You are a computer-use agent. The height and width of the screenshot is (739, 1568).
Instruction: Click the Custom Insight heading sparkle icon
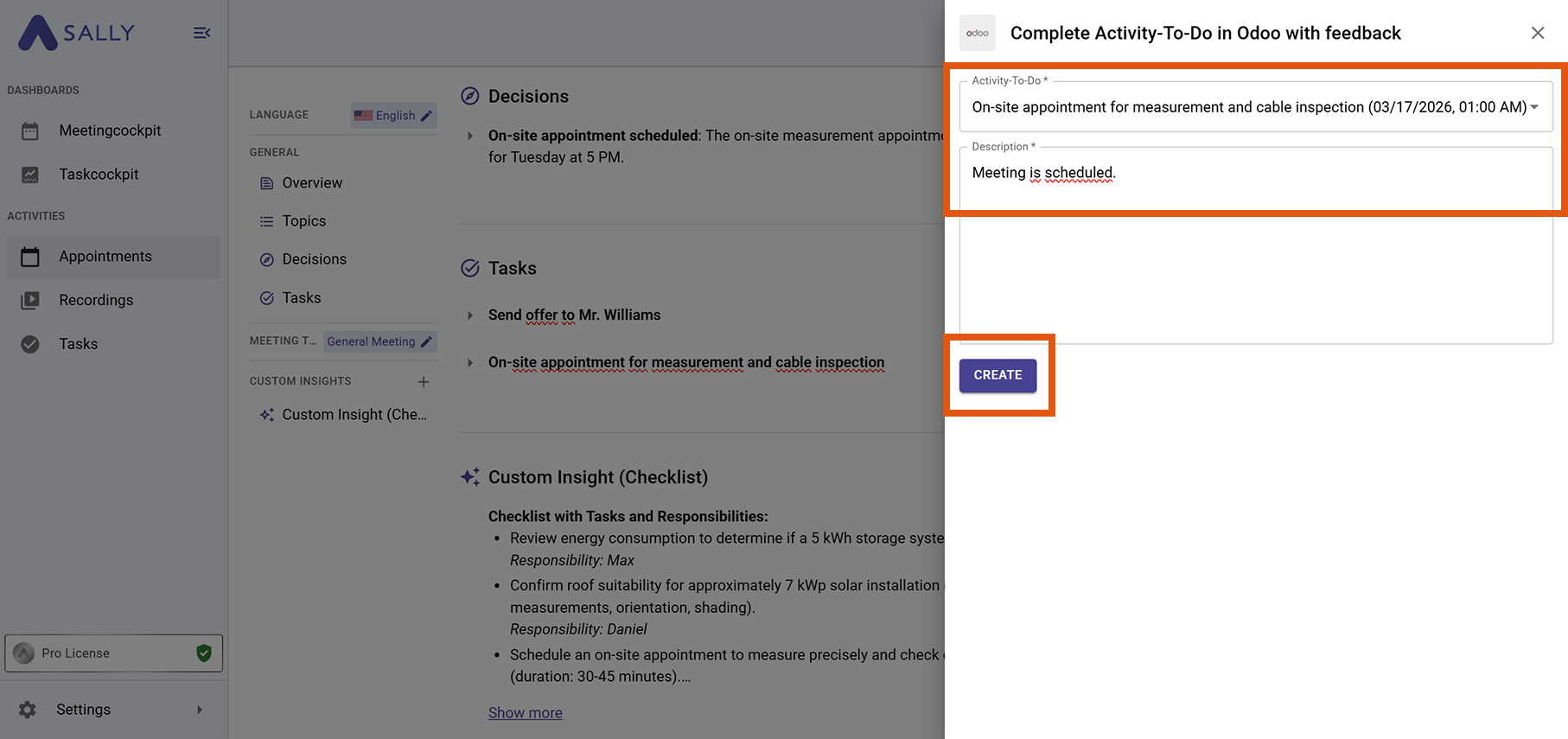point(470,477)
